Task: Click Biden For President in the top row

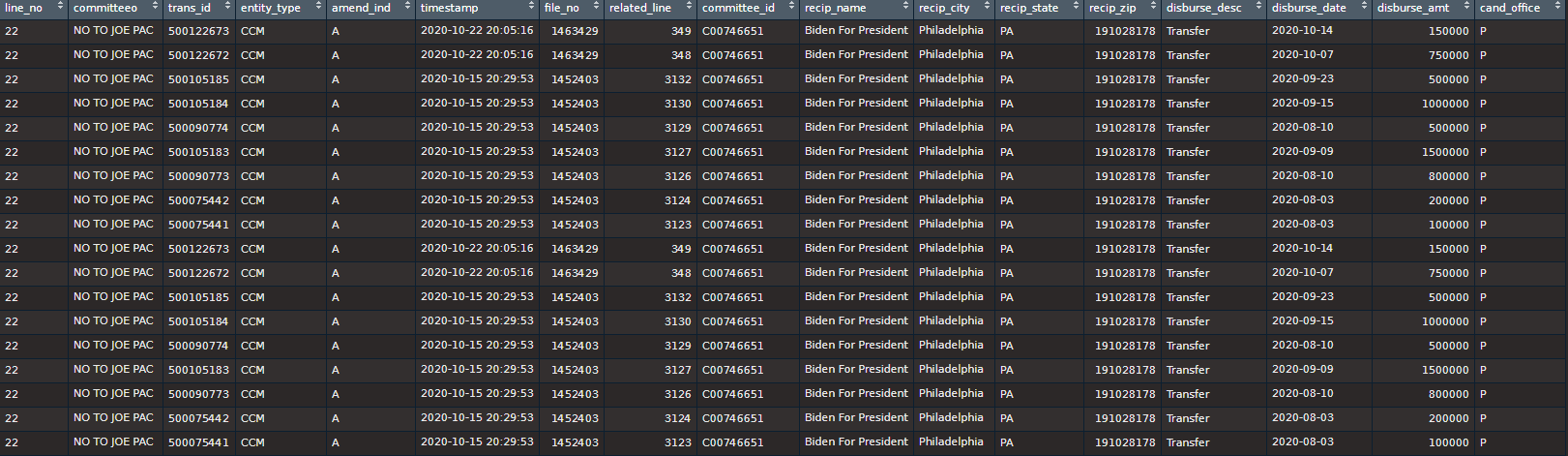Action: point(856,31)
